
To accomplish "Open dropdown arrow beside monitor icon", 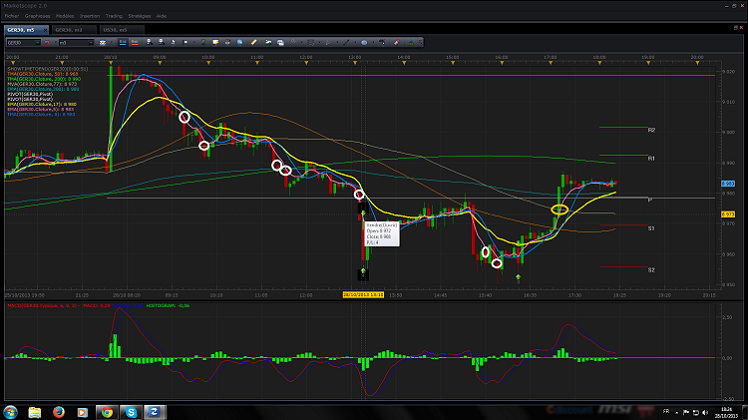I will (x=194, y=43).
